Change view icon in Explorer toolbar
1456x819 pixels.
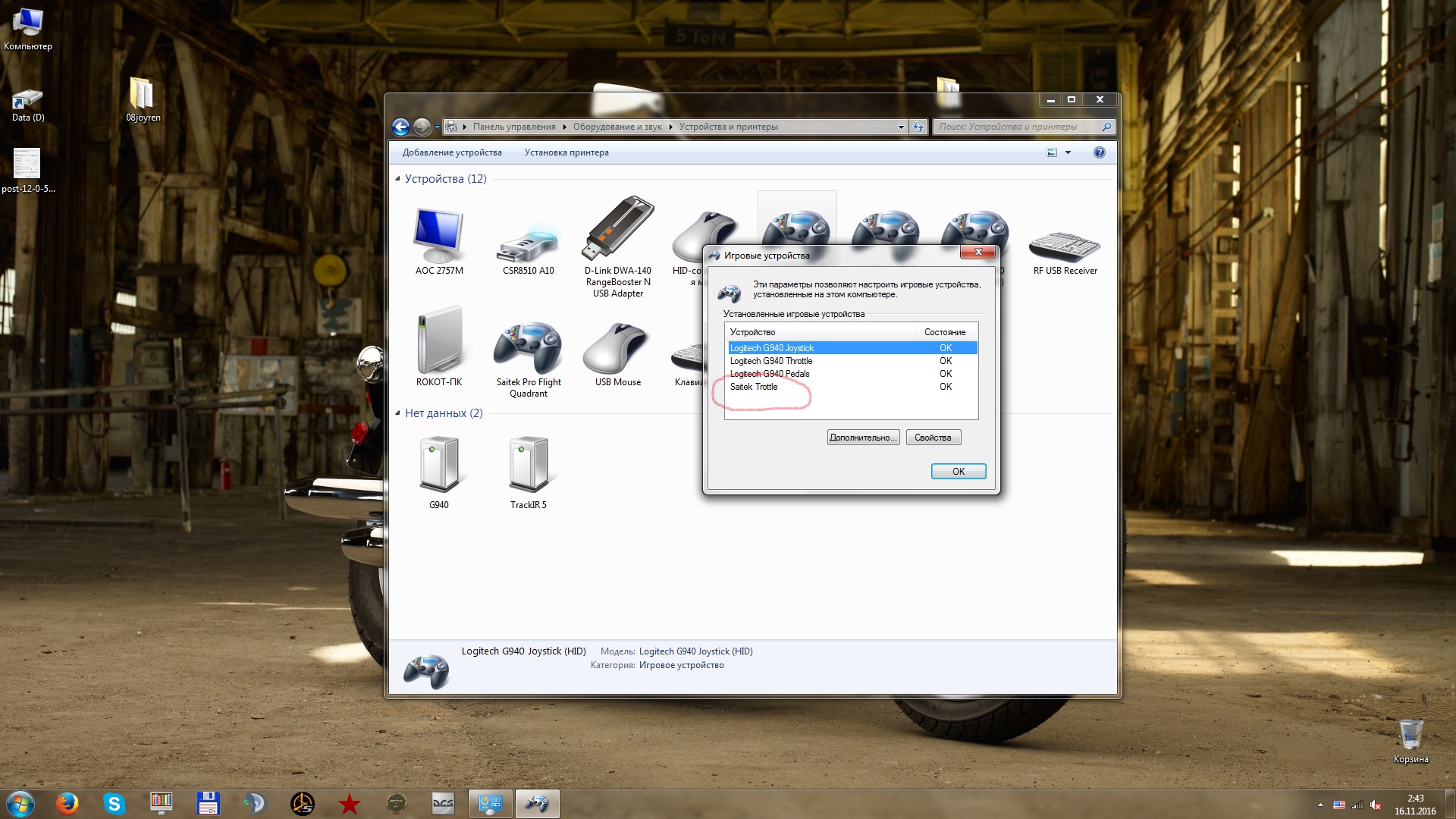1052,152
